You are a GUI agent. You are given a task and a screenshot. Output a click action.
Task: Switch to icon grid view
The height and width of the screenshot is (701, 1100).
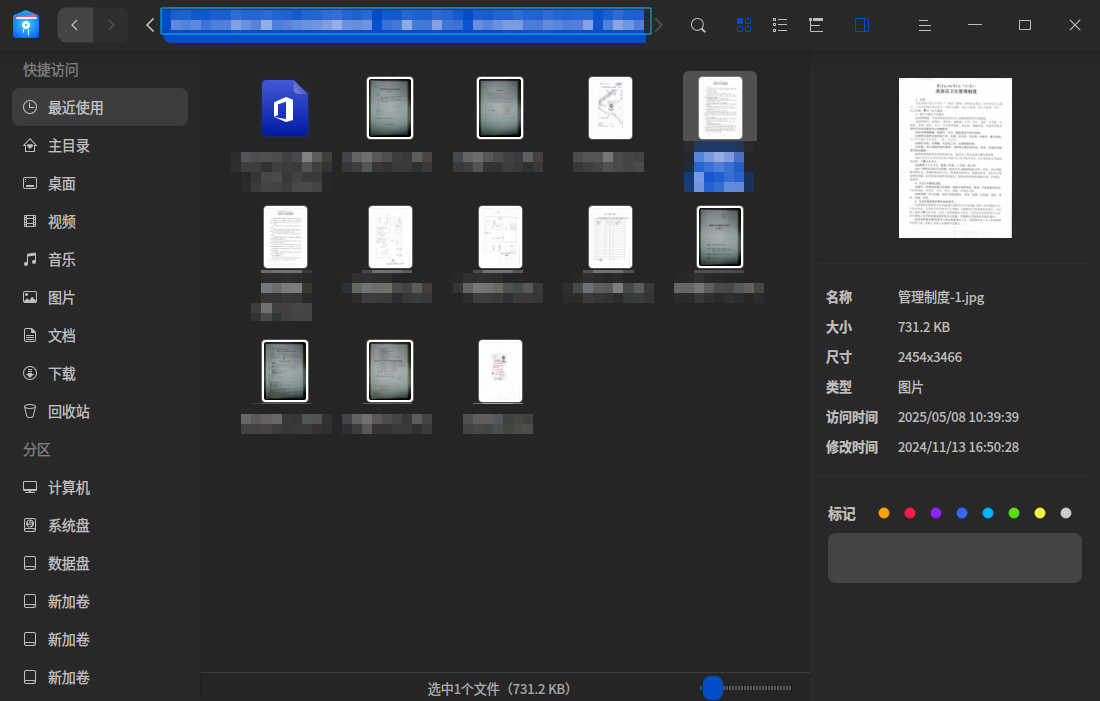pos(744,25)
